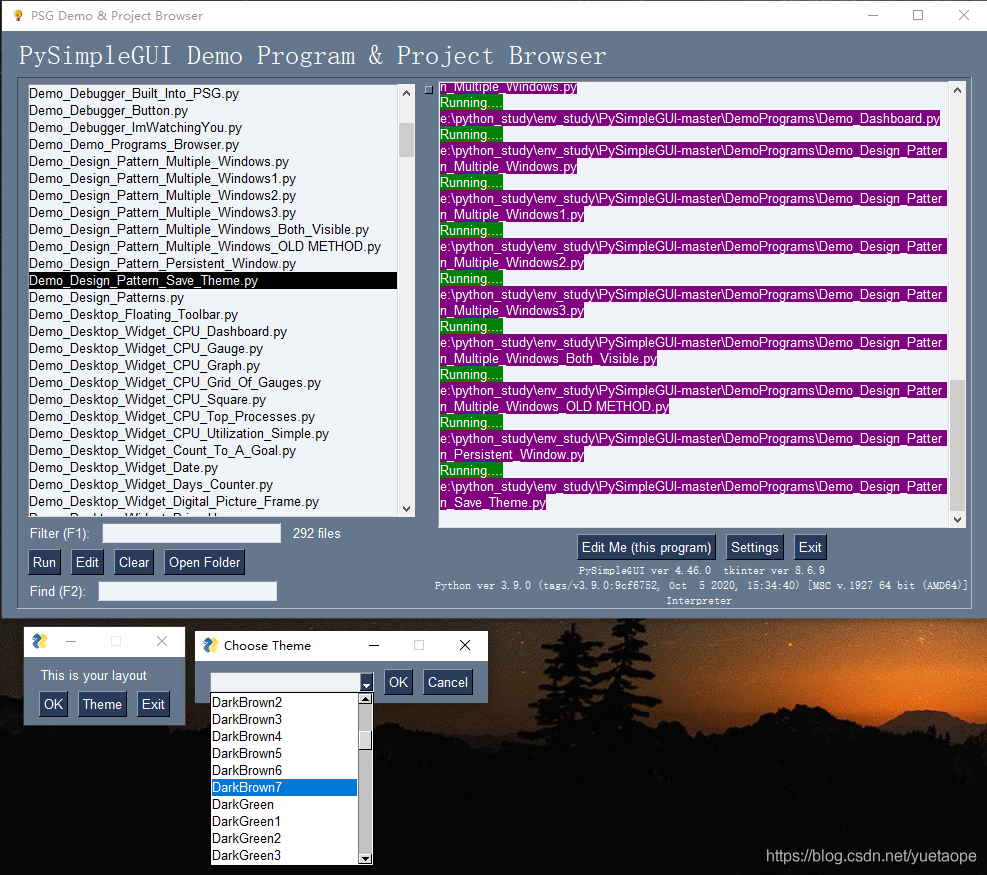
Task: Click the Run button
Action: coord(44,562)
